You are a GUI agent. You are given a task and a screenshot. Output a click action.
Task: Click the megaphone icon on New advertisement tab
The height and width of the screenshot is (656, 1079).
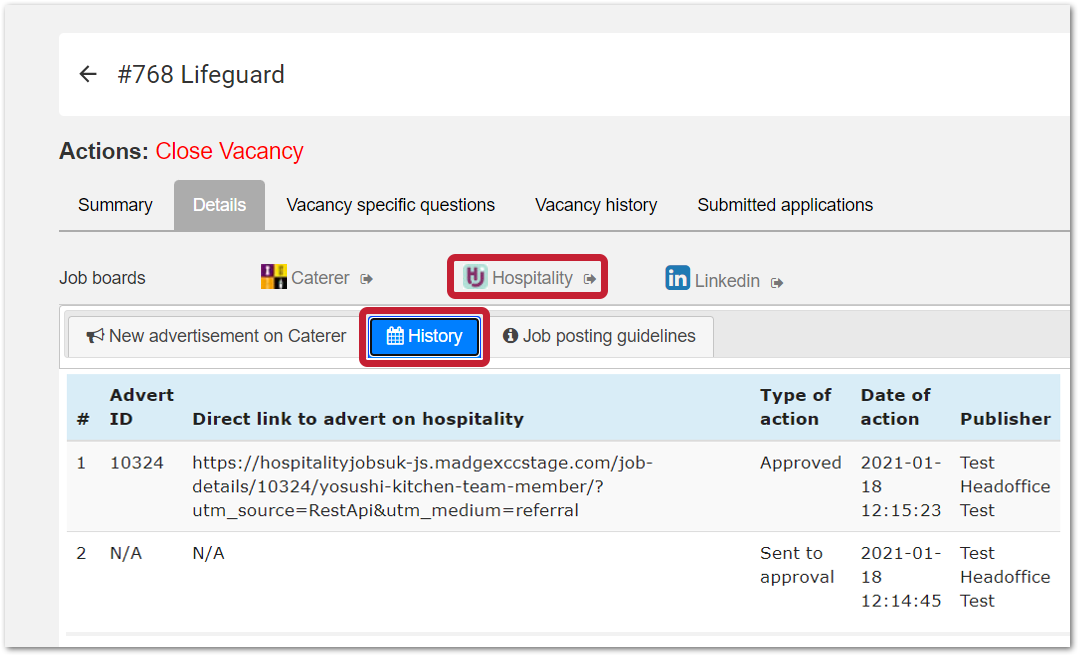tap(96, 336)
